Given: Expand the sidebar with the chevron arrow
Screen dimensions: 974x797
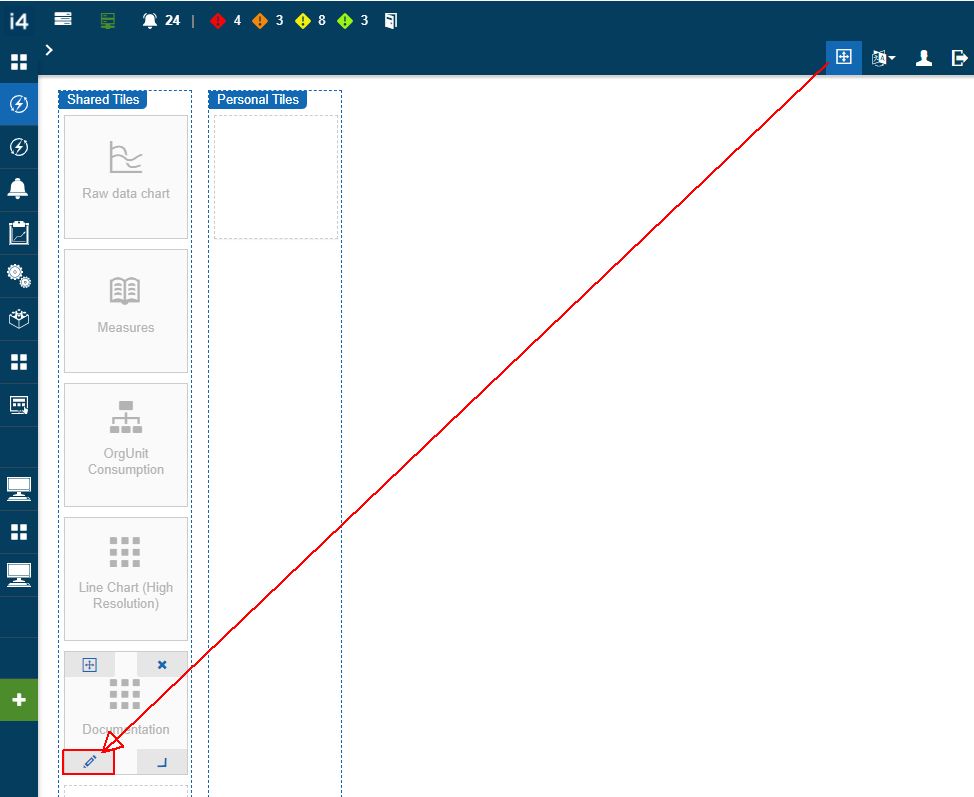Looking at the screenshot, I should [x=49, y=49].
